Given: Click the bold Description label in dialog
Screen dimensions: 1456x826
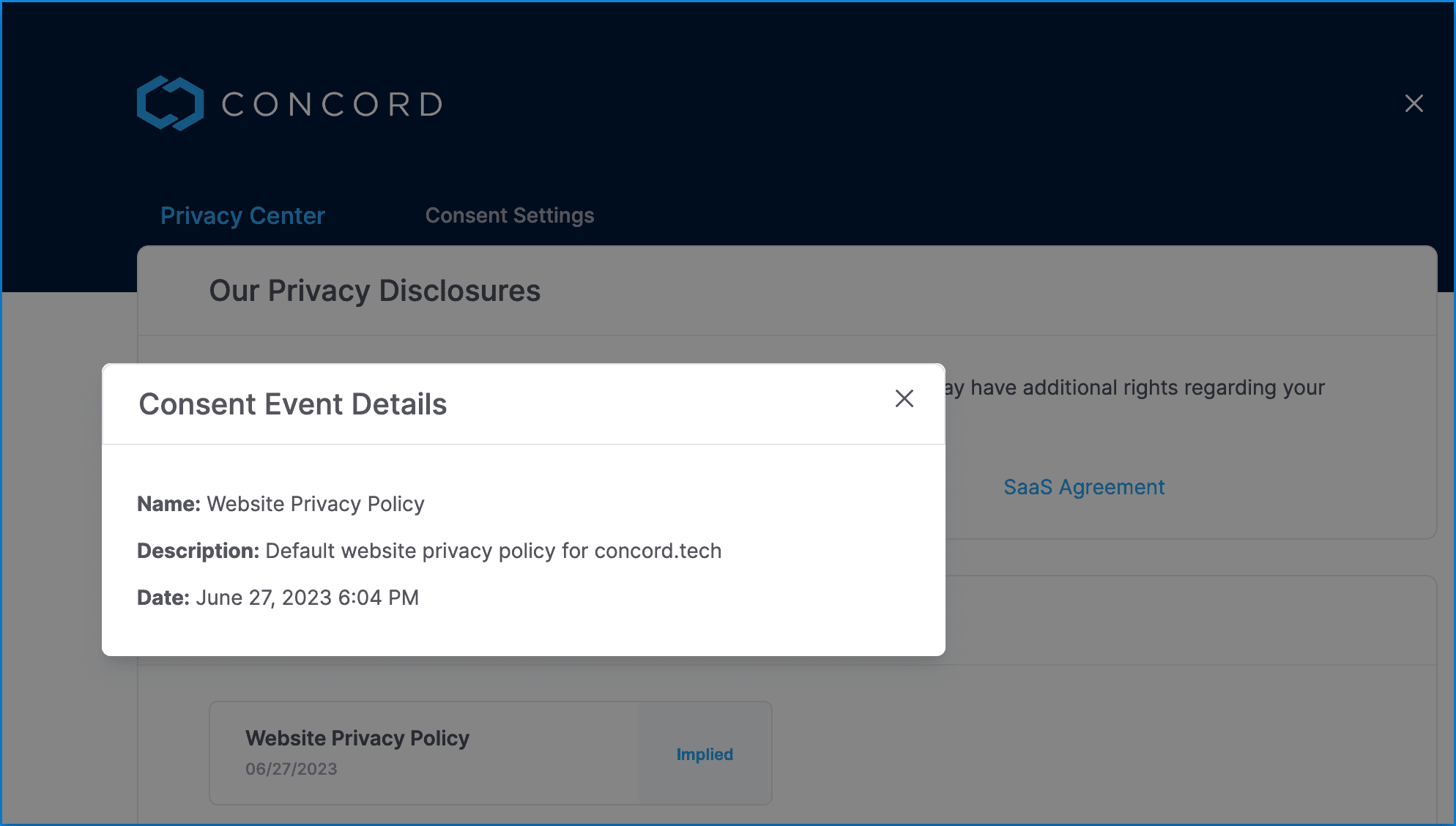Looking at the screenshot, I should [198, 551].
